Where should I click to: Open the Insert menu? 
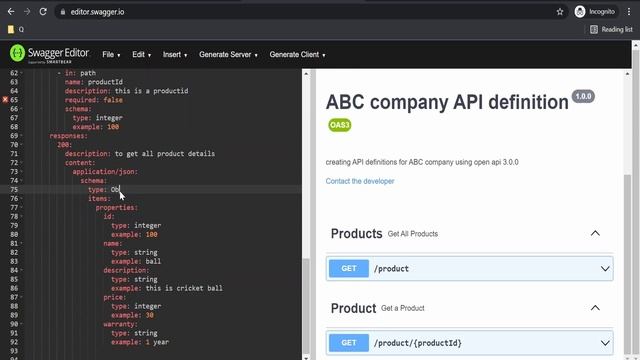tap(175, 55)
